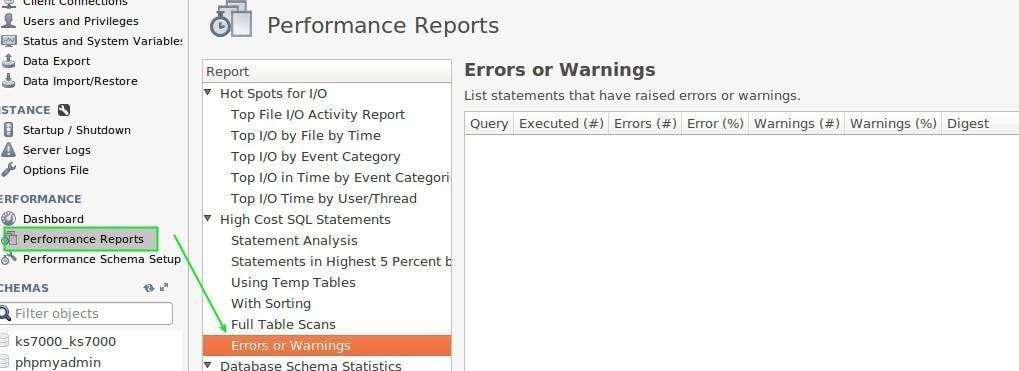The height and width of the screenshot is (371, 1019).
Task: Click the Filter objects search field
Action: click(87, 313)
